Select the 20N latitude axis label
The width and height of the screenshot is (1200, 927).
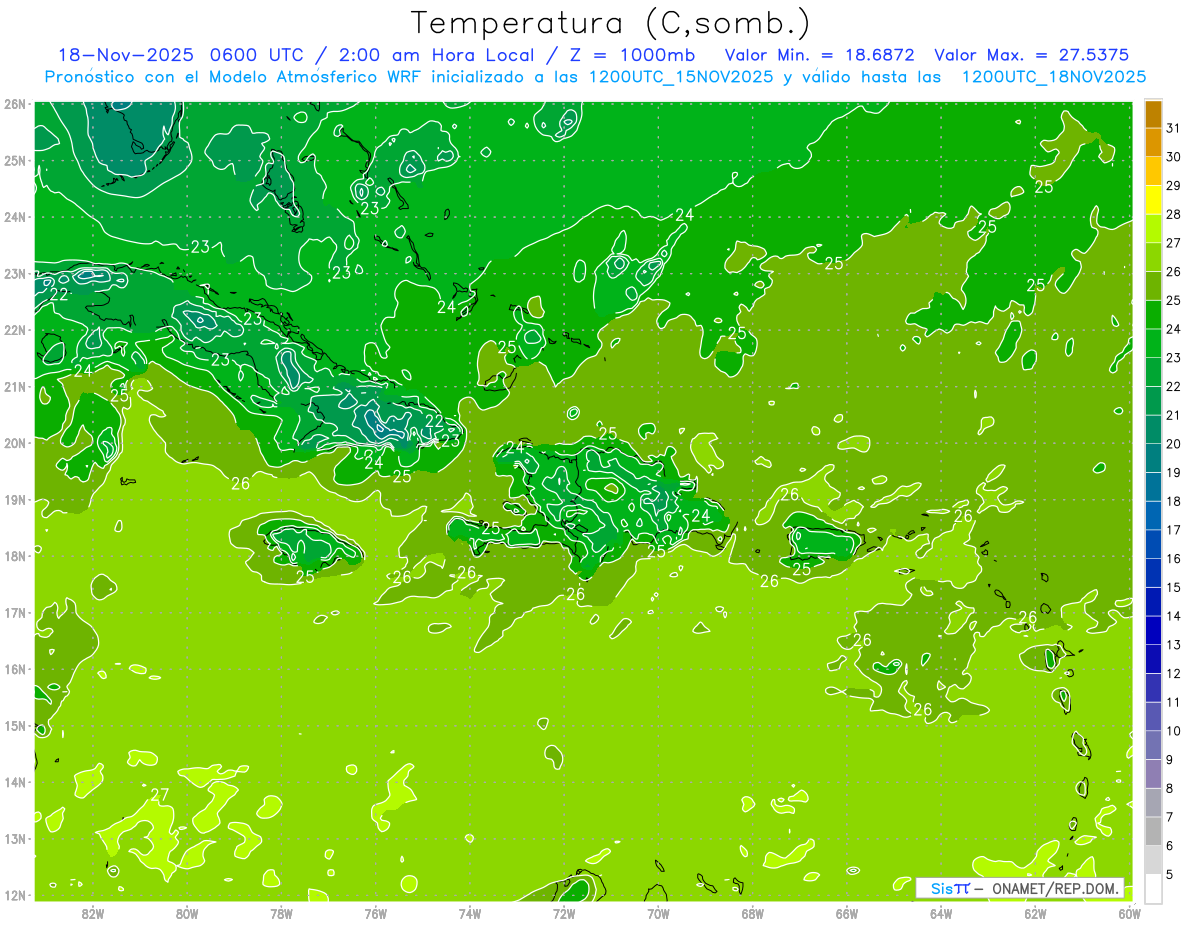click(x=14, y=443)
